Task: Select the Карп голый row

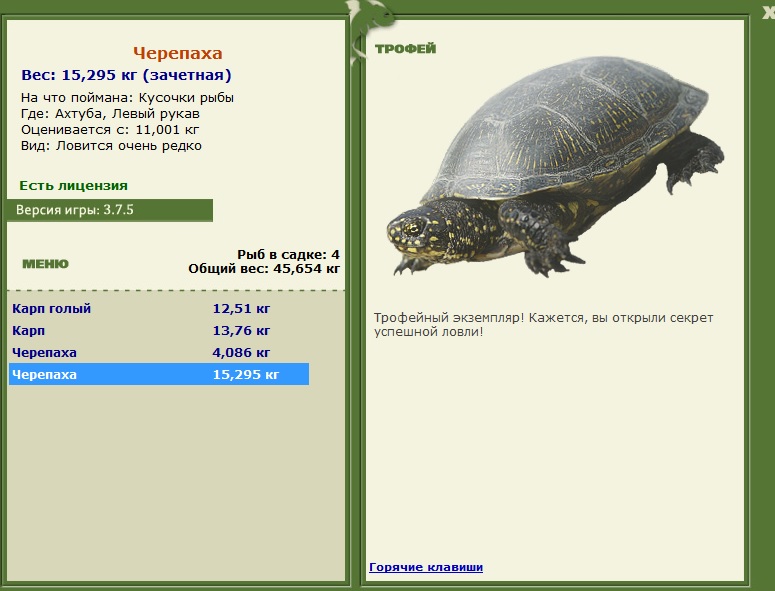Action: point(159,309)
